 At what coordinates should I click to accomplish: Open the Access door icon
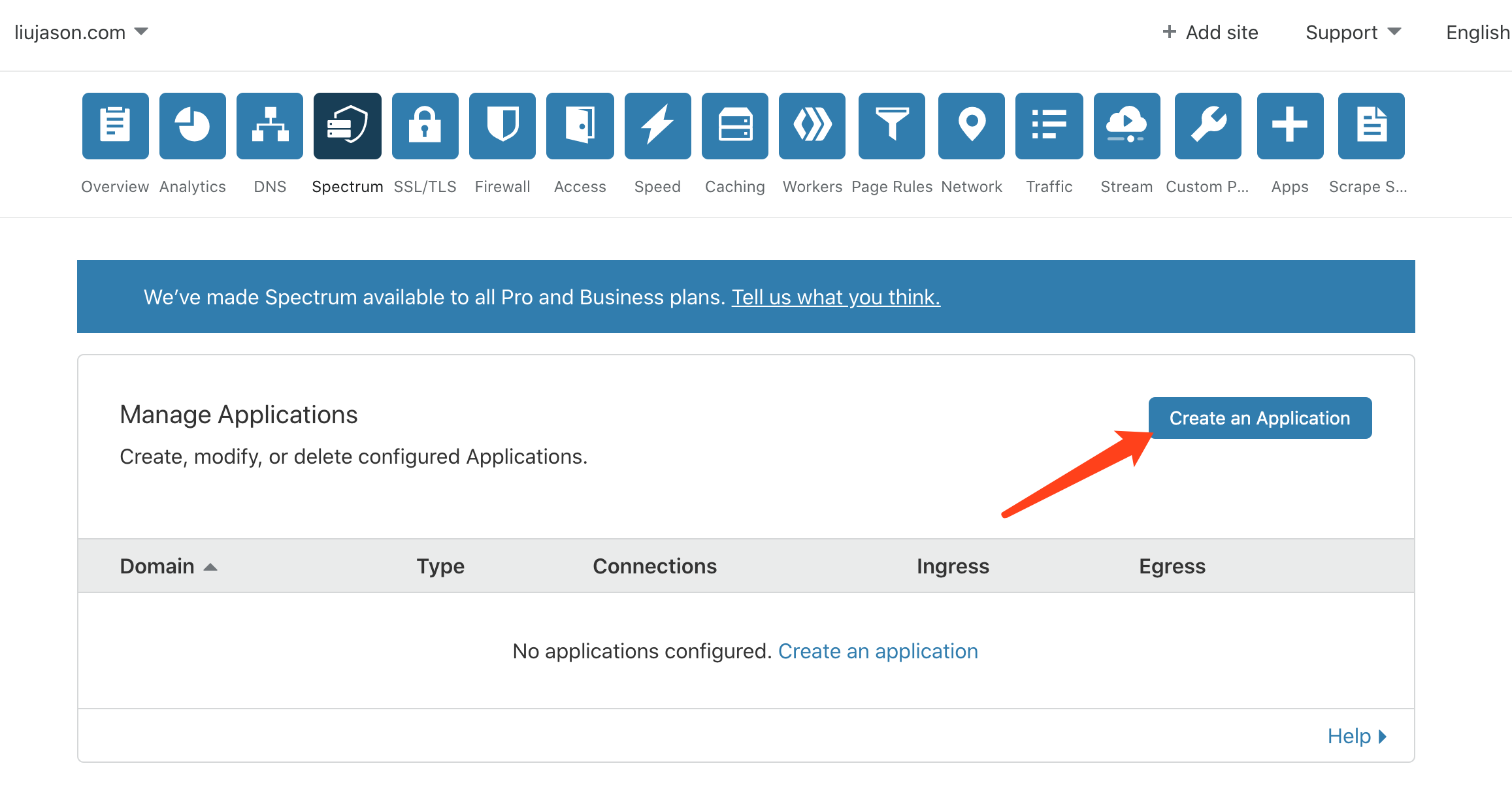click(580, 125)
